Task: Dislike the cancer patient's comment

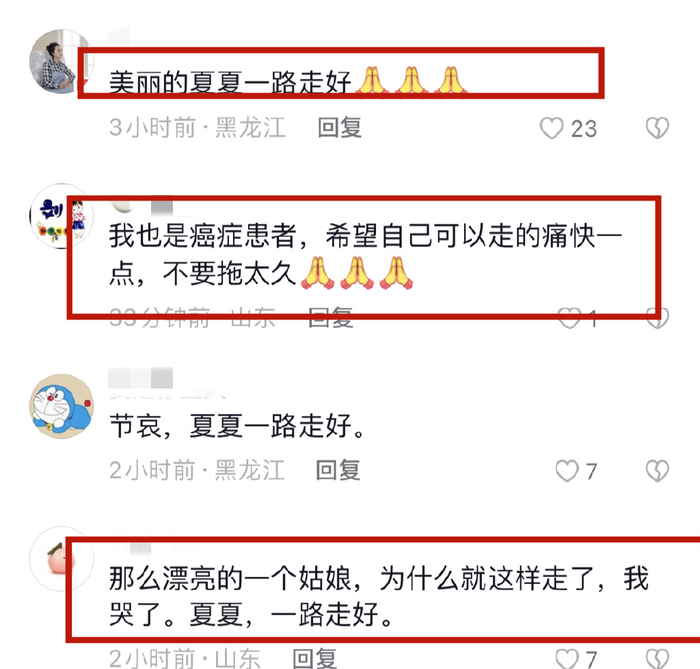Action: [658, 318]
